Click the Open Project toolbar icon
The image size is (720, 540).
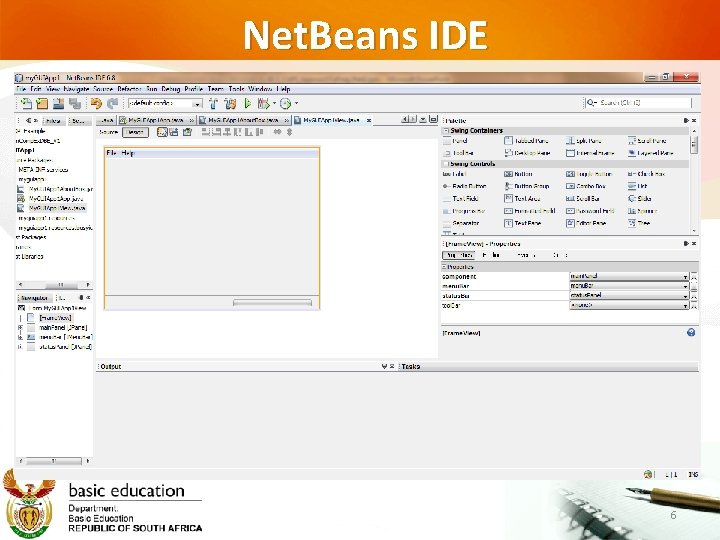click(x=58, y=103)
